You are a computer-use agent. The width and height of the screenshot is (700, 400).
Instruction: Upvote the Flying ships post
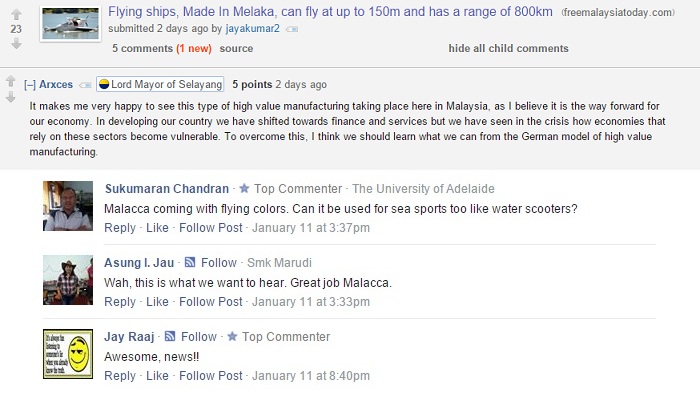tap(16, 14)
